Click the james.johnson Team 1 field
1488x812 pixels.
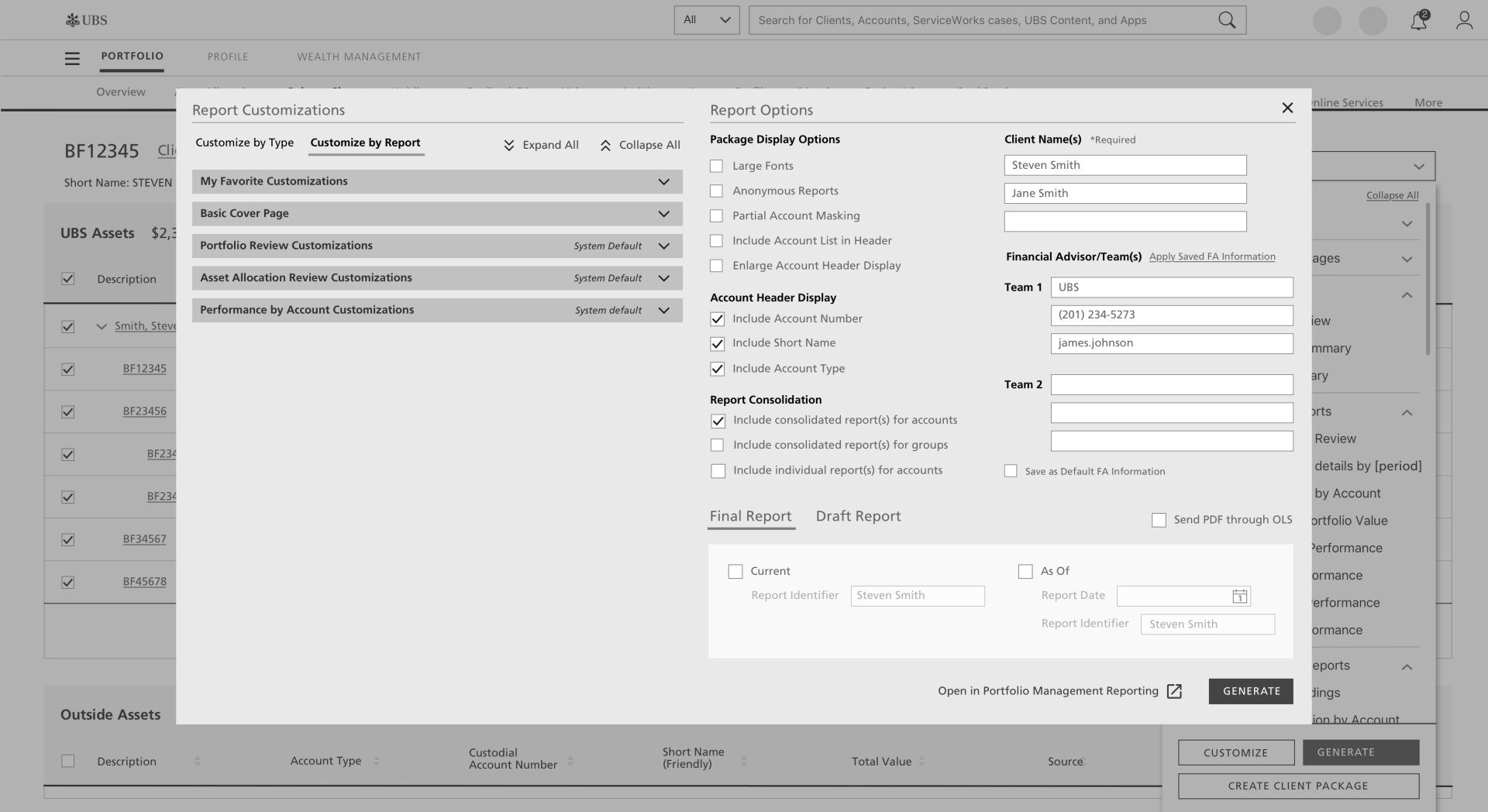pos(1172,343)
